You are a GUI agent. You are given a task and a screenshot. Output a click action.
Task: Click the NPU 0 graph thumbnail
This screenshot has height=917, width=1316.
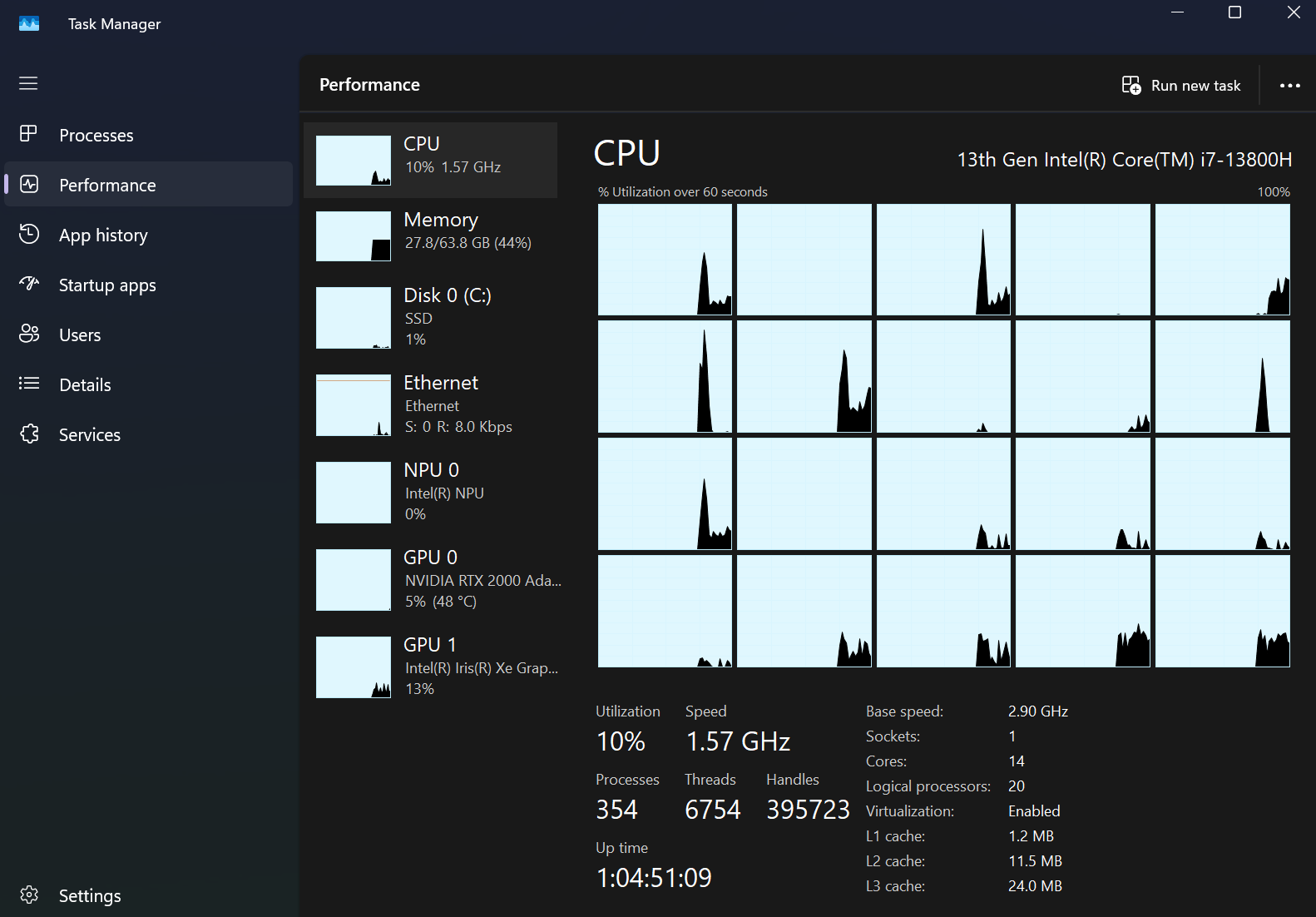pyautogui.click(x=354, y=492)
